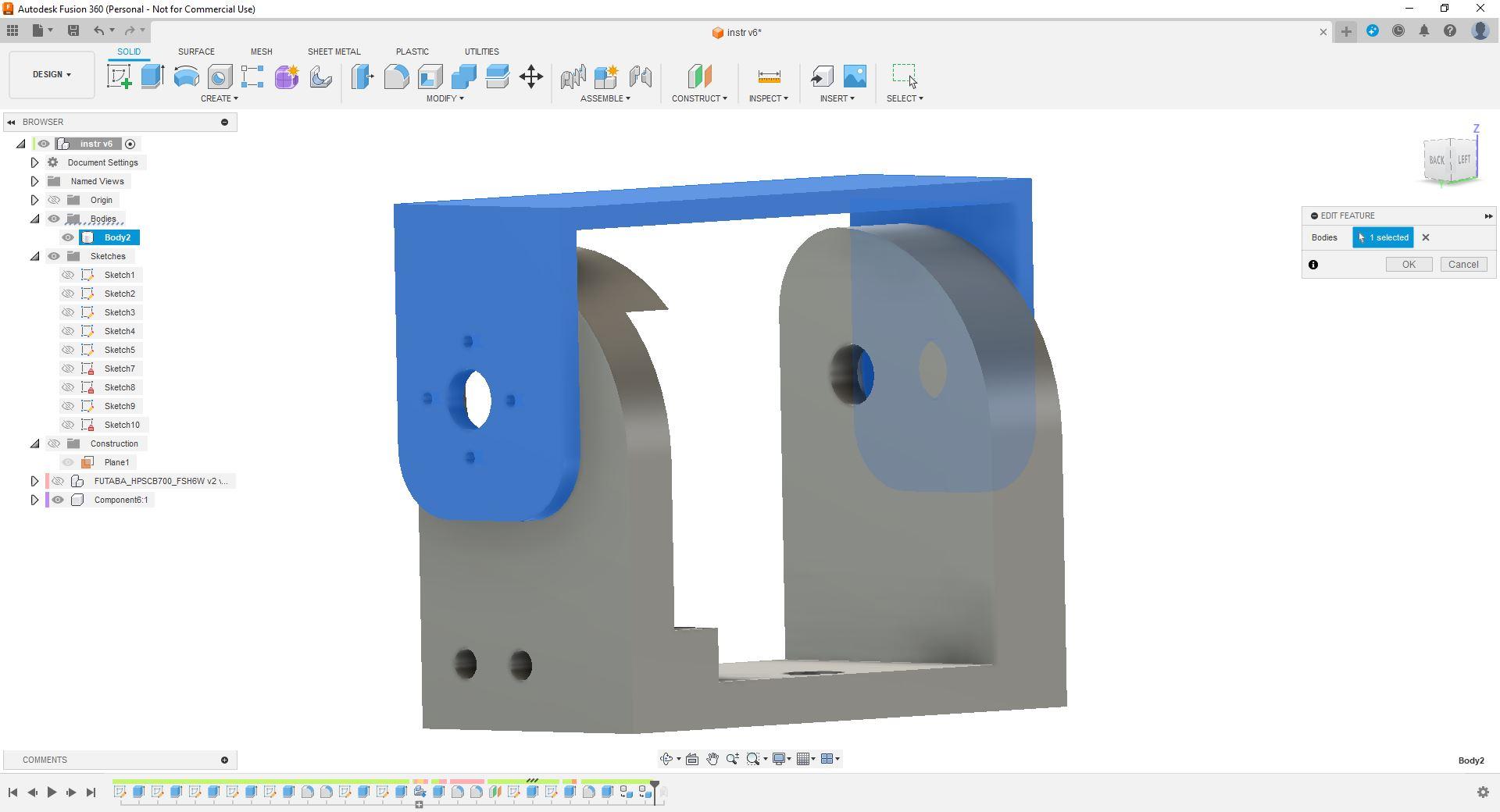Viewport: 1500px width, 812px height.
Task: Clear the Bodies selection with X
Action: tap(1426, 238)
